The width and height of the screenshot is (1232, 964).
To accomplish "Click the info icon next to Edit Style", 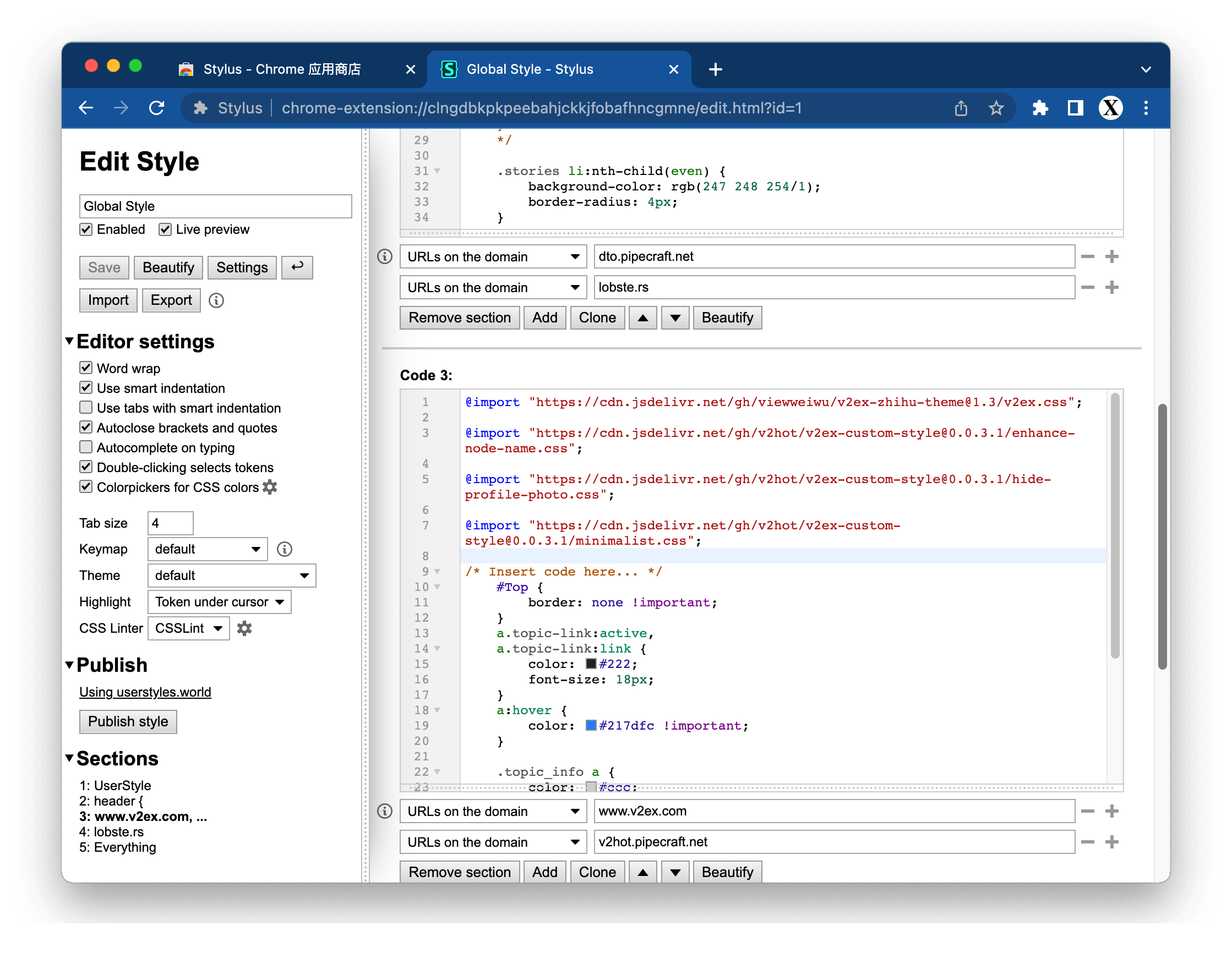I will (x=218, y=300).
